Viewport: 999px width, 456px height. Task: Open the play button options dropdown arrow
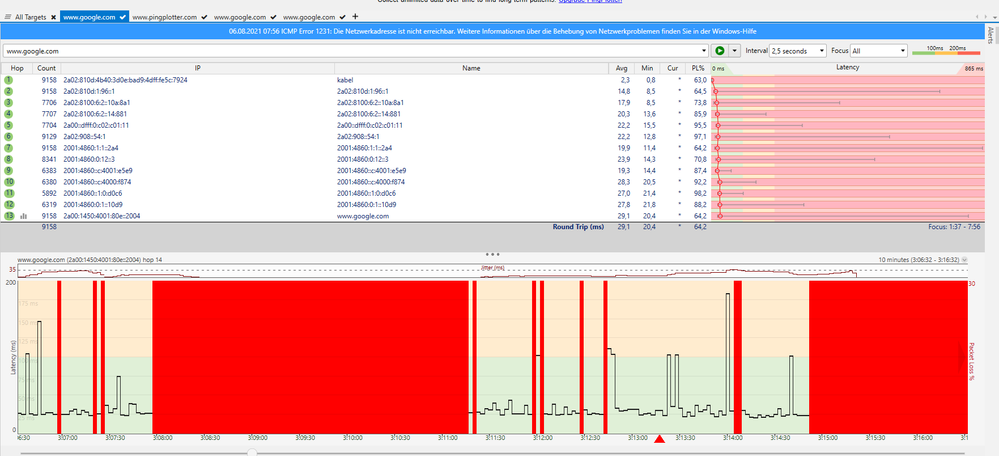(x=735, y=50)
